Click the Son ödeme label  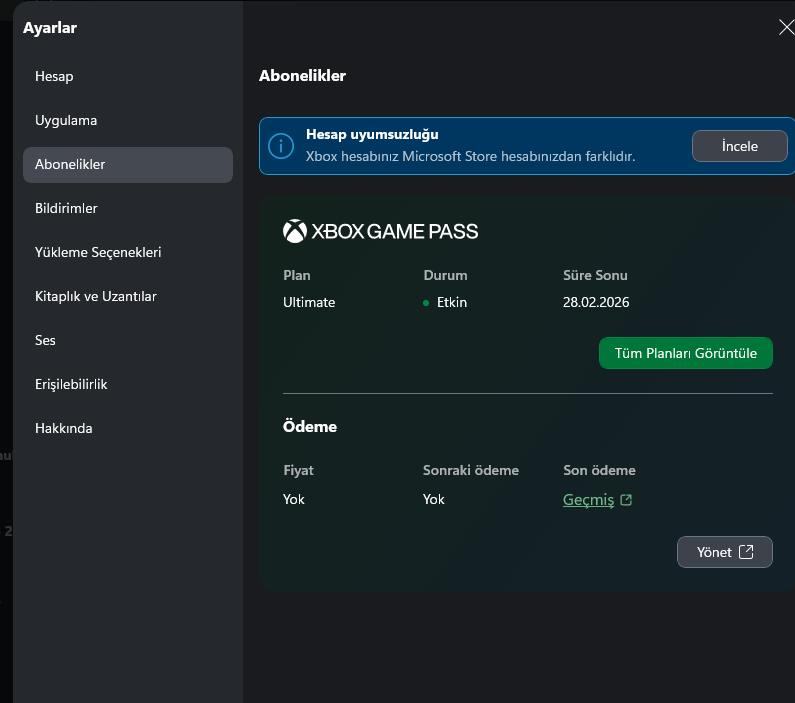click(x=599, y=471)
